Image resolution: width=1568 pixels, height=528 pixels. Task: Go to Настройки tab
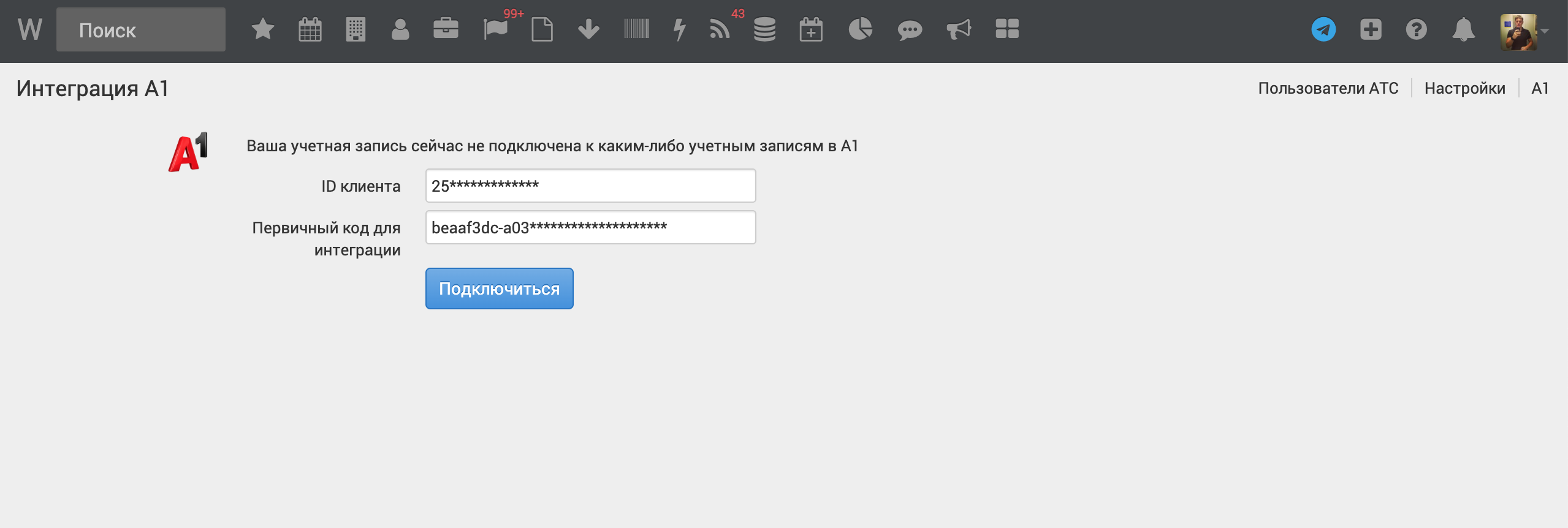coord(1464,88)
